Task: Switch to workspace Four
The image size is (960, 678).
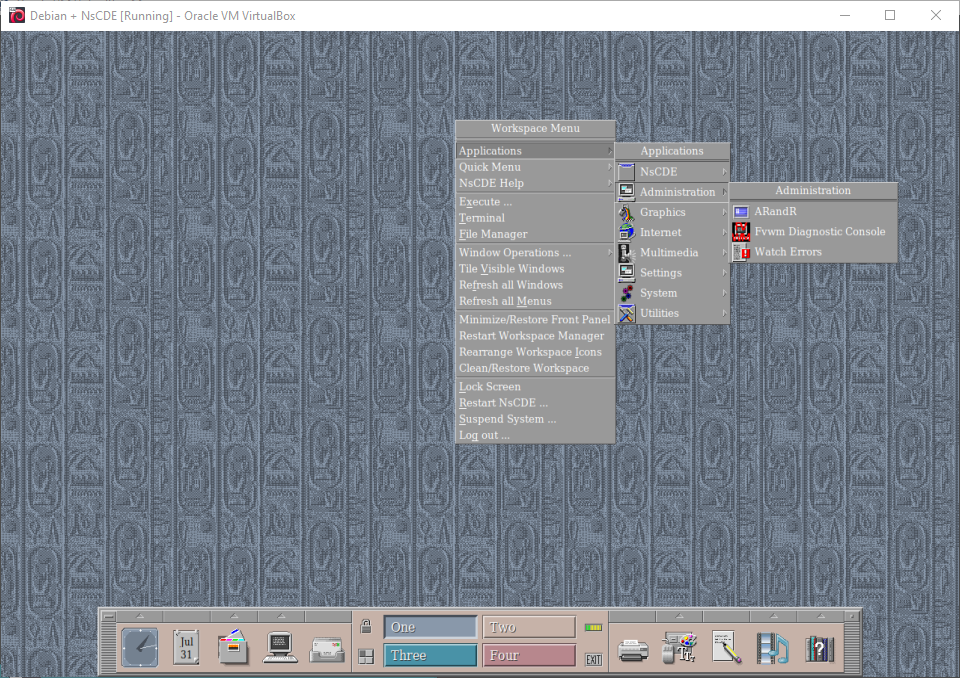Action: coord(529,655)
